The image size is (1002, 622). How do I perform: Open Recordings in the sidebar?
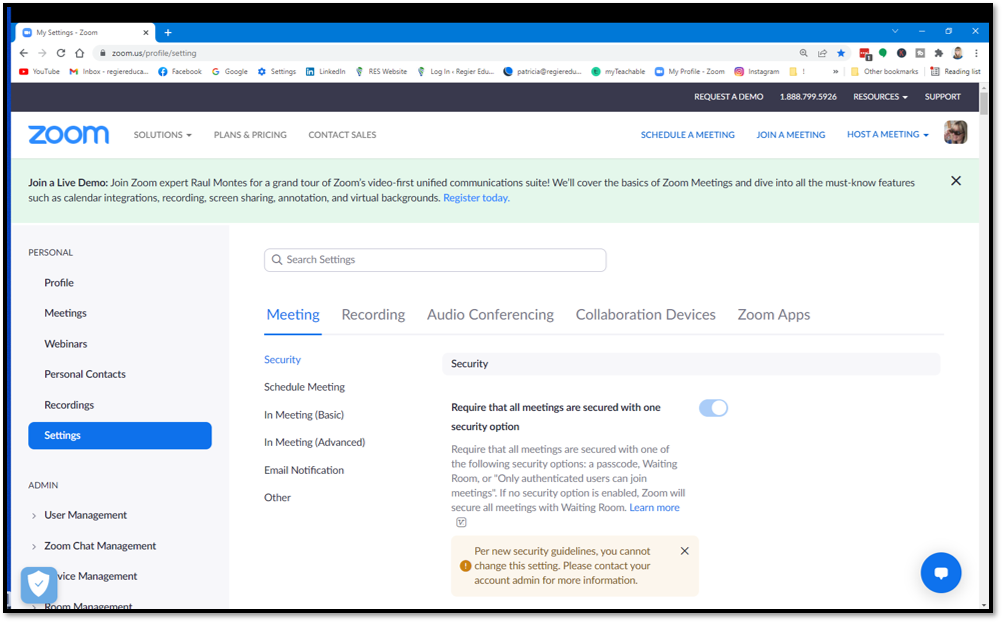[69, 405]
